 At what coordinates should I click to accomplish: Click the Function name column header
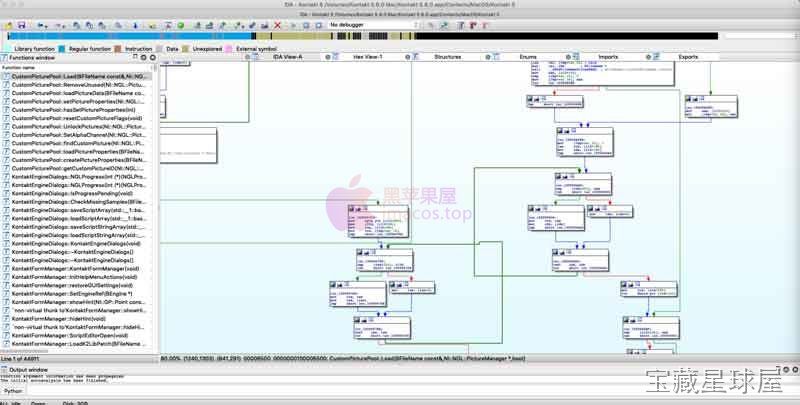77,67
